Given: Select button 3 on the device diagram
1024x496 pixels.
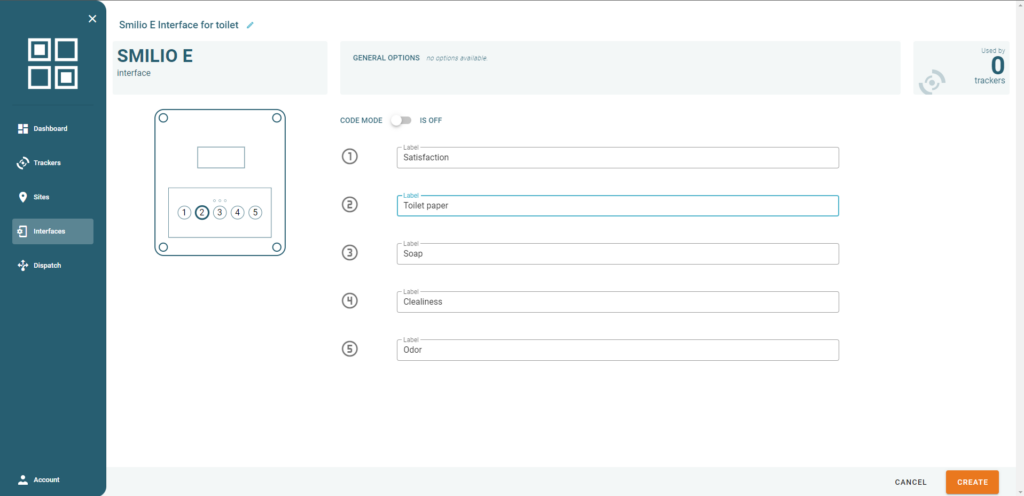Looking at the screenshot, I should click(x=220, y=212).
